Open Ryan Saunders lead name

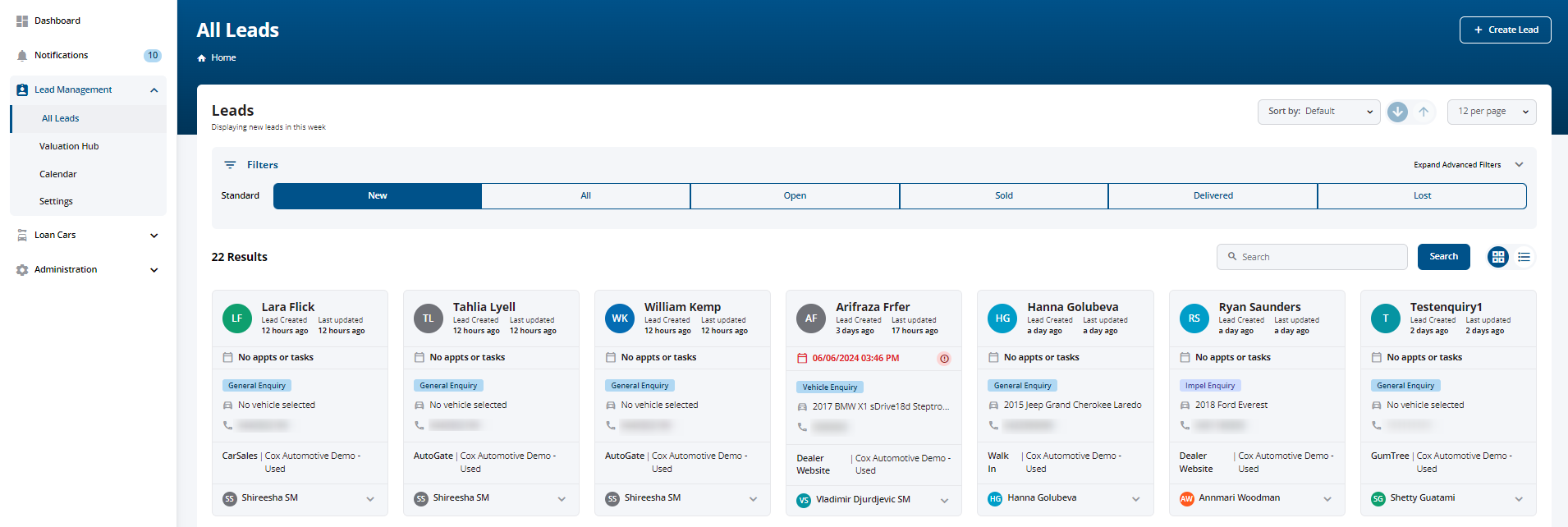point(1260,307)
